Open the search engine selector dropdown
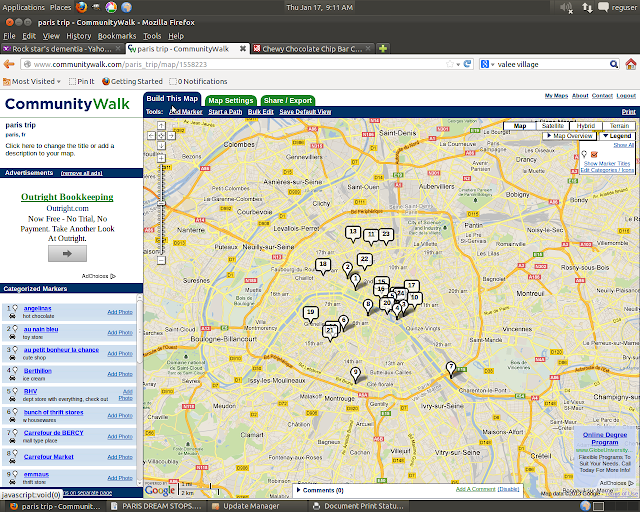The width and height of the screenshot is (640, 512). tap(487, 64)
